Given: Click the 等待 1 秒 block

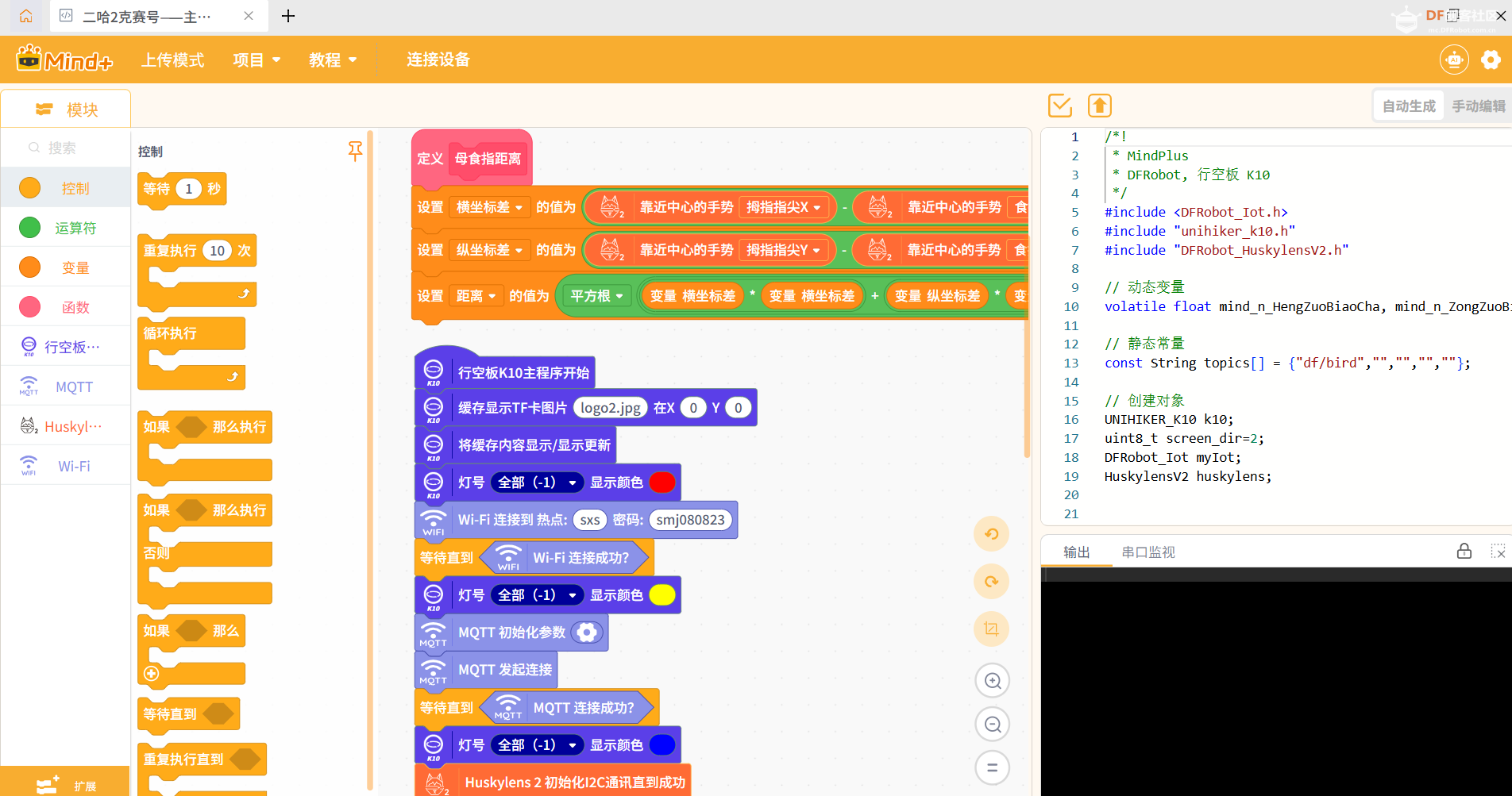Looking at the screenshot, I should tap(182, 189).
